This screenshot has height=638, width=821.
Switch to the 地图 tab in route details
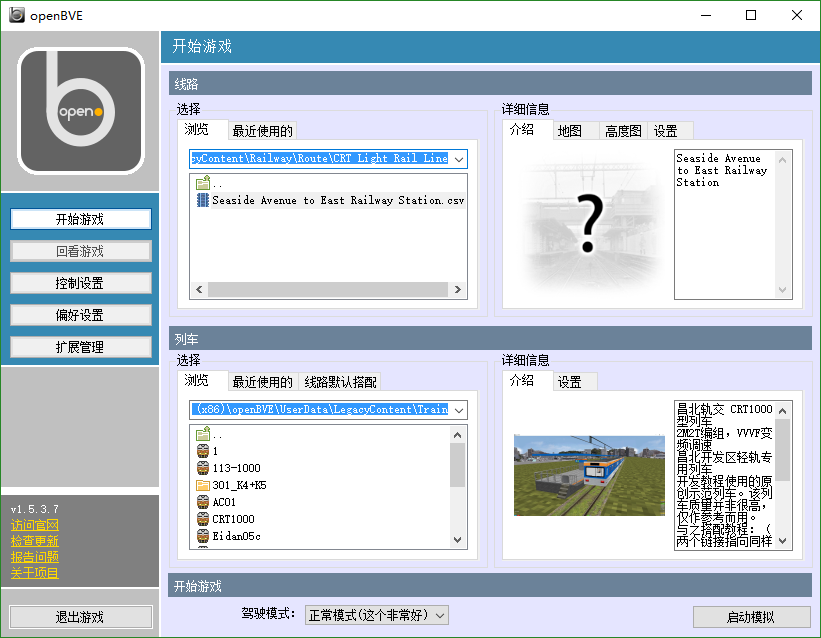pyautogui.click(x=570, y=131)
